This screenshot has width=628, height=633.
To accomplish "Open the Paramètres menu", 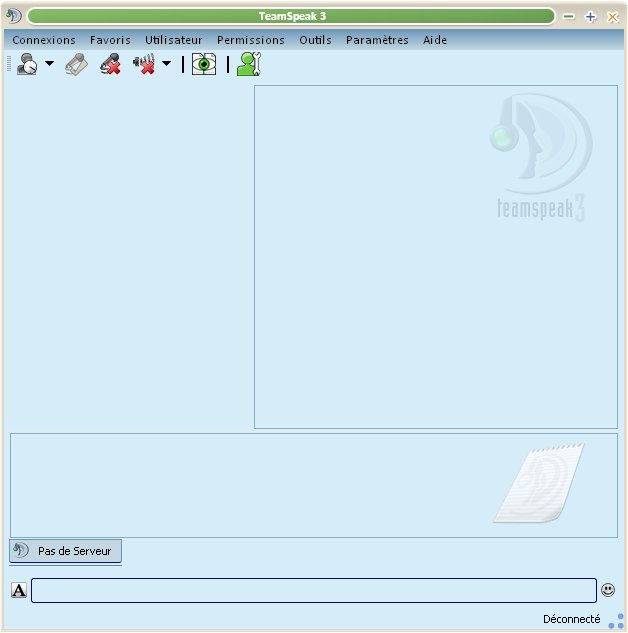I will 377,40.
